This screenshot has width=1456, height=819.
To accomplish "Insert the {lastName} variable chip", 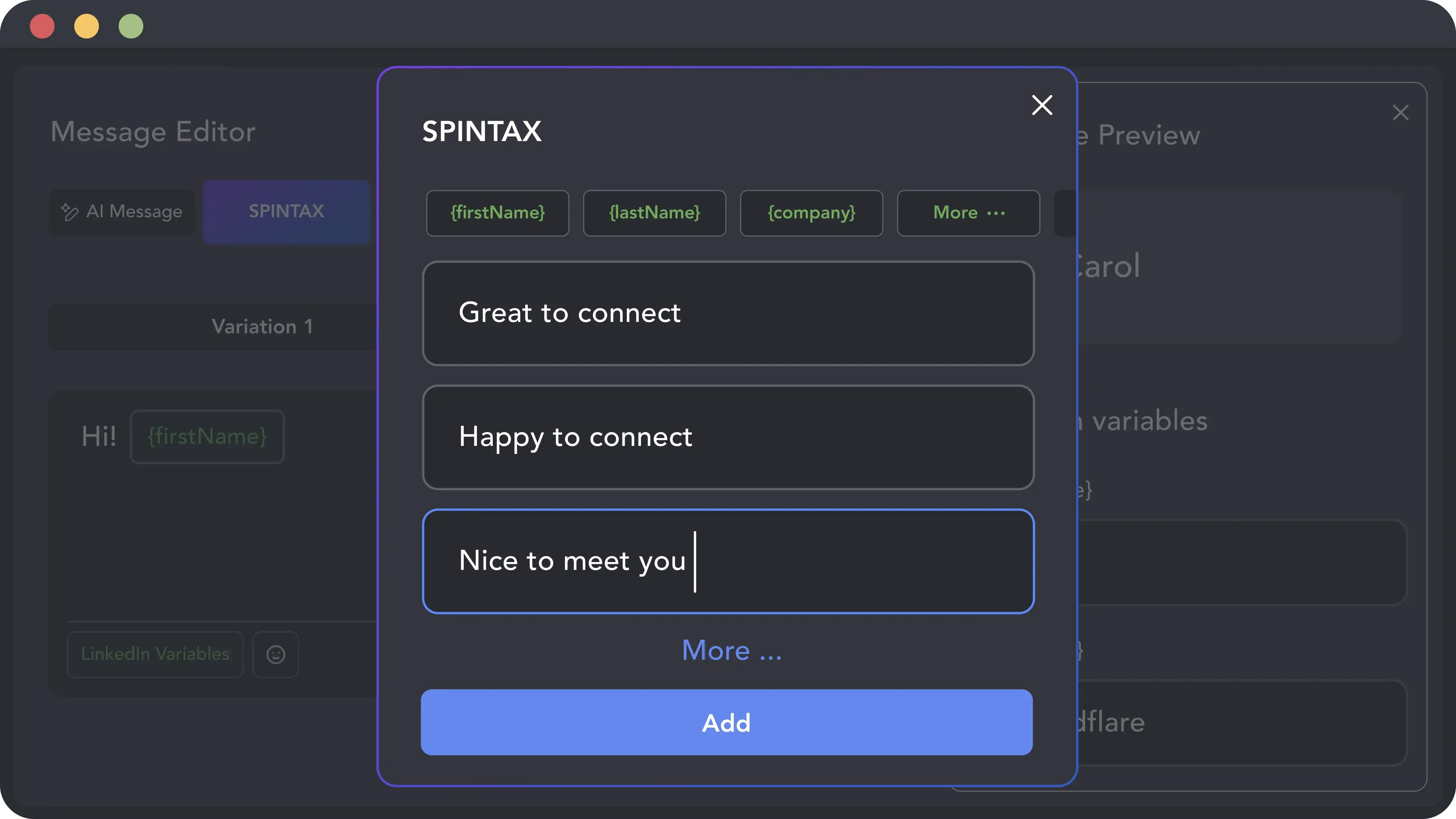I will click(x=654, y=213).
